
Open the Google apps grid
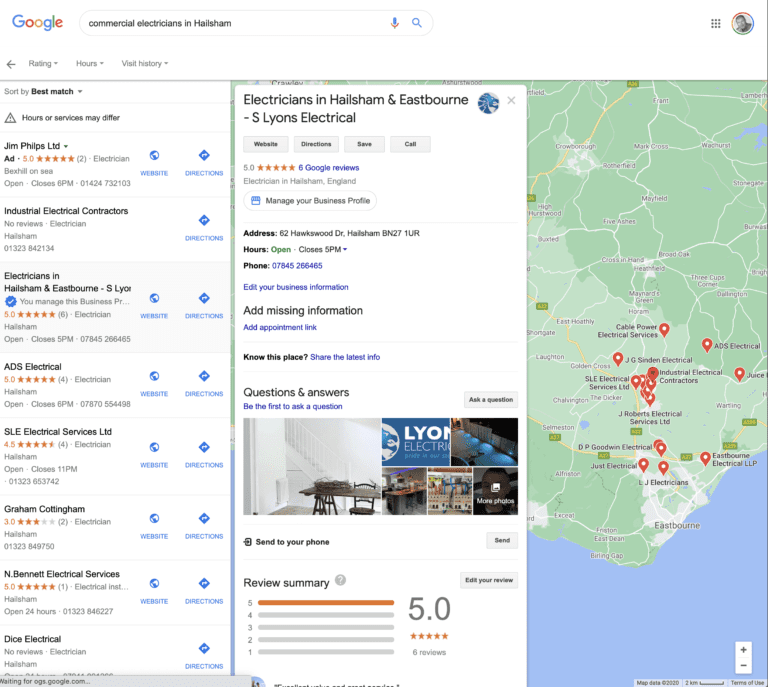[x=716, y=23]
